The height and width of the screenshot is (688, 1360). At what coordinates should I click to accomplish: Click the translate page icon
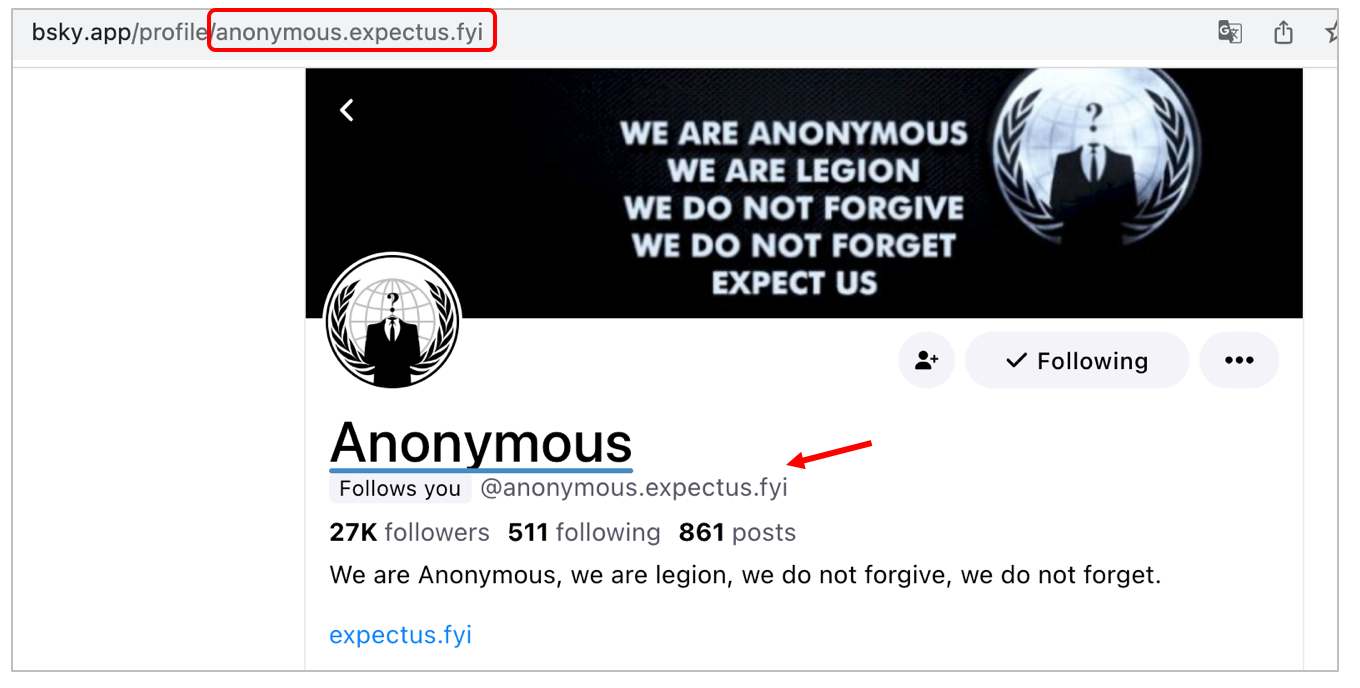pos(1229,32)
